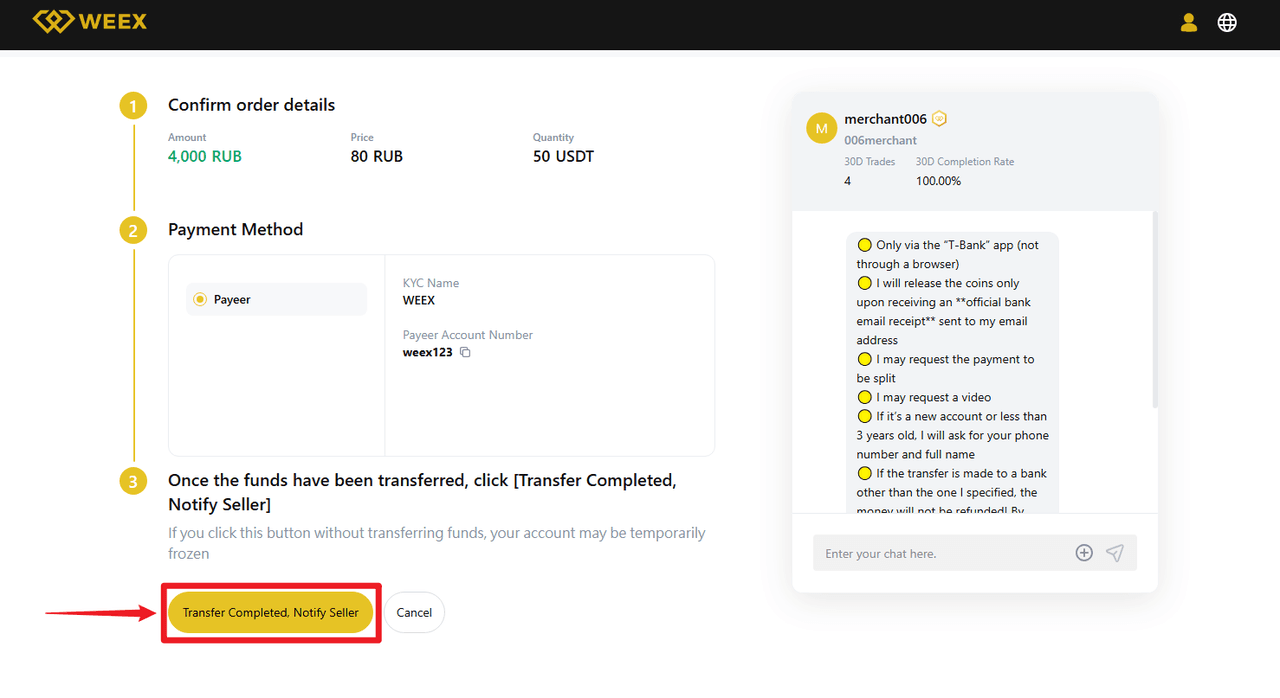Click Transfer Completed, Notify Seller button
Screen dimensions: 1280x698
pyautogui.click(x=270, y=612)
